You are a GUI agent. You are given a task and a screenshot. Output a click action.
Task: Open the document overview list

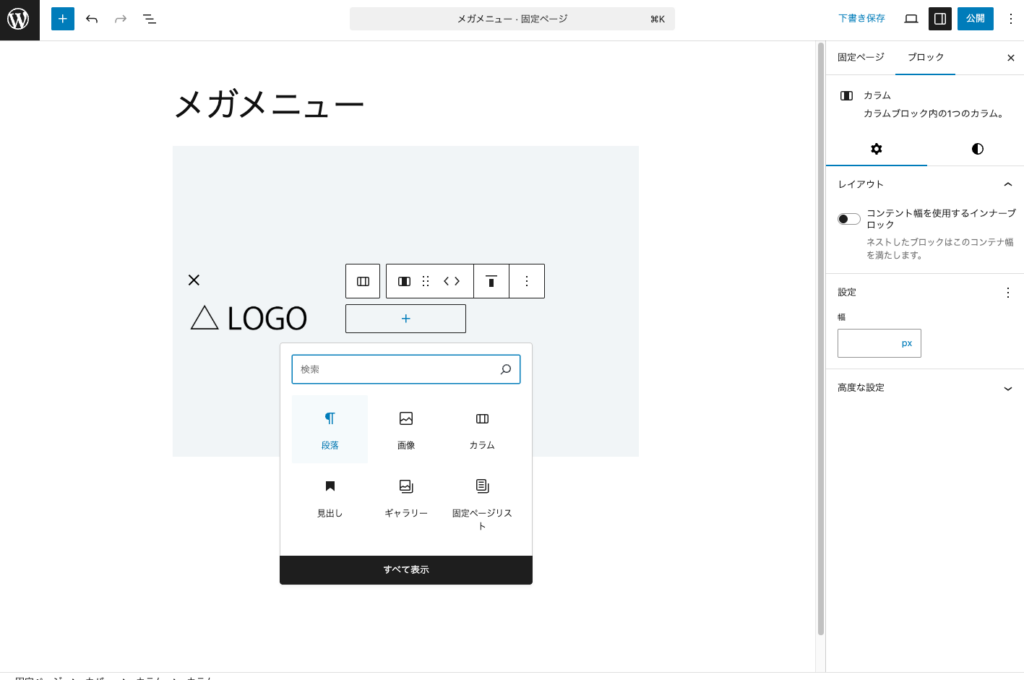[x=149, y=18]
